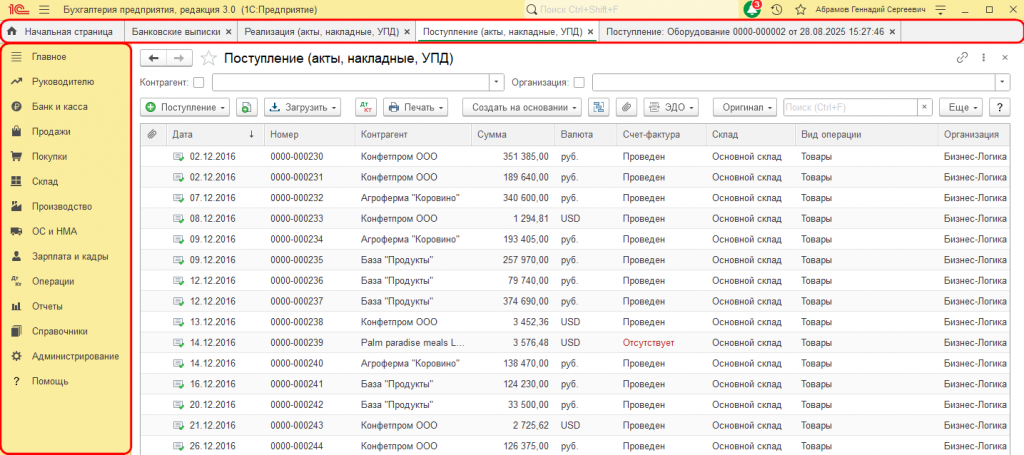This screenshot has height=455, width=1024.
Task: Get link to this form icon
Action: [x=962, y=57]
